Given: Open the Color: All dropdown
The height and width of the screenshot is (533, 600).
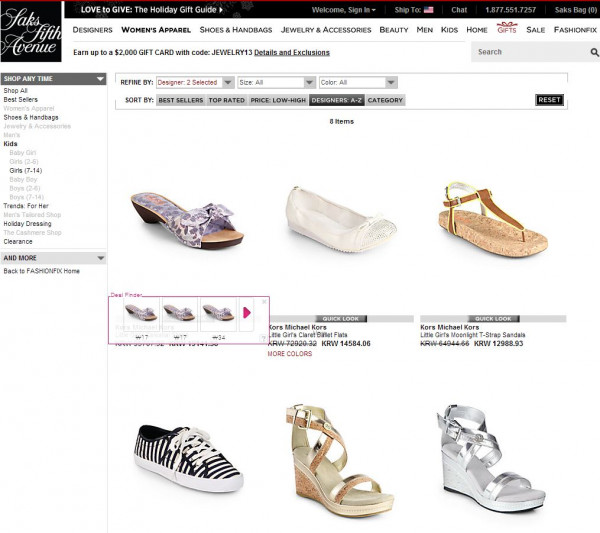Looking at the screenshot, I should 391,83.
